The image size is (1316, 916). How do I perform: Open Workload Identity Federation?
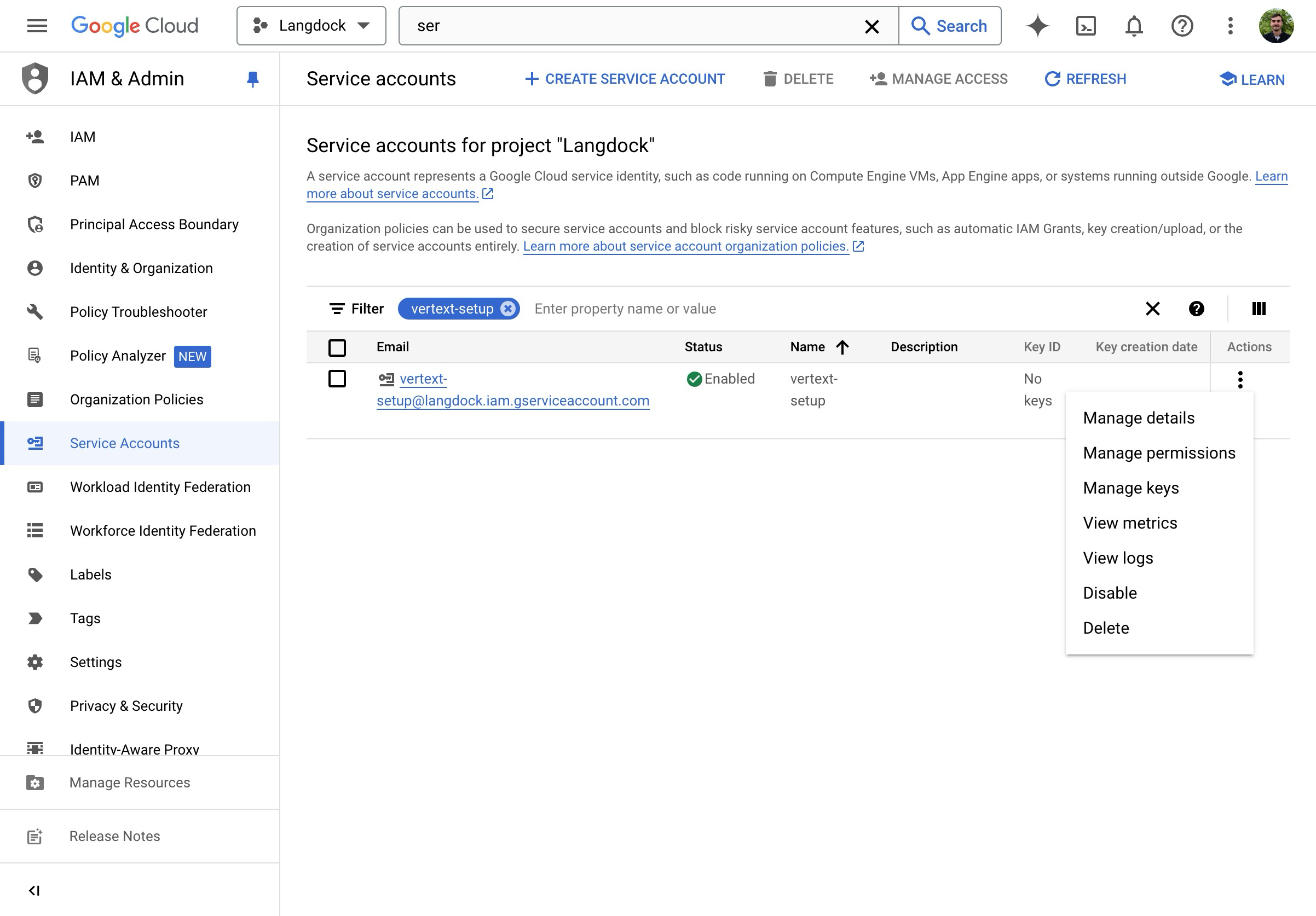click(140, 487)
